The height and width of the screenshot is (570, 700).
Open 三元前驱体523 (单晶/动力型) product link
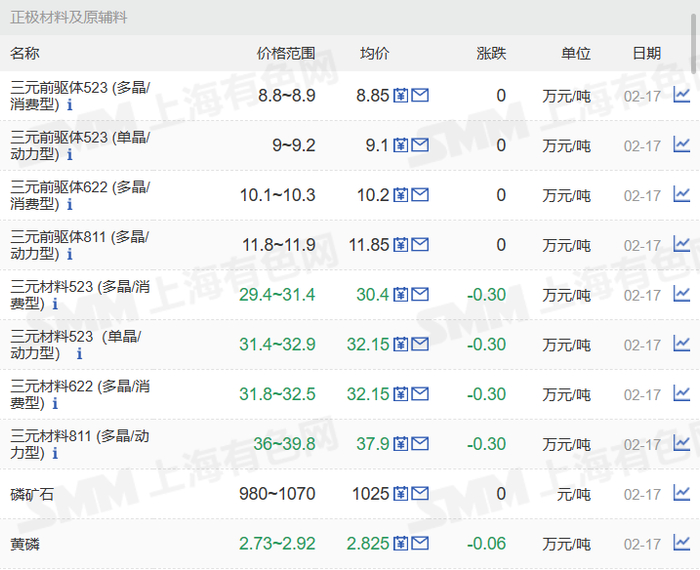tap(80, 146)
